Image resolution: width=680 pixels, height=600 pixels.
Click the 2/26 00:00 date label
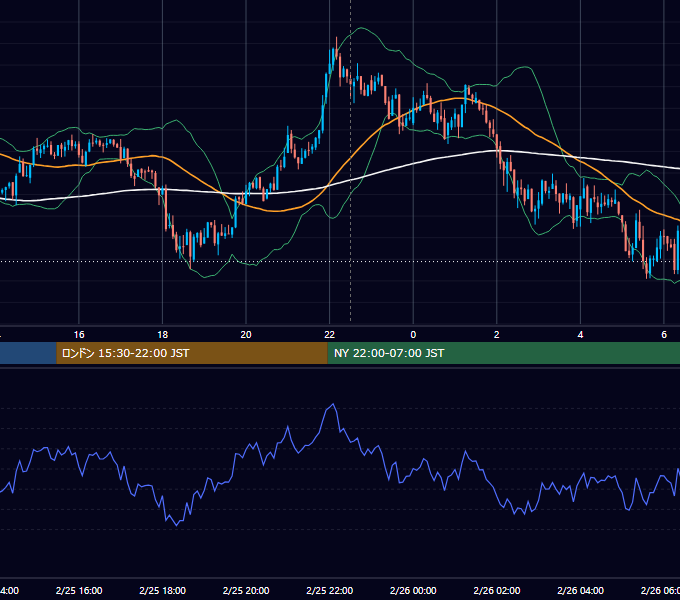(413, 590)
